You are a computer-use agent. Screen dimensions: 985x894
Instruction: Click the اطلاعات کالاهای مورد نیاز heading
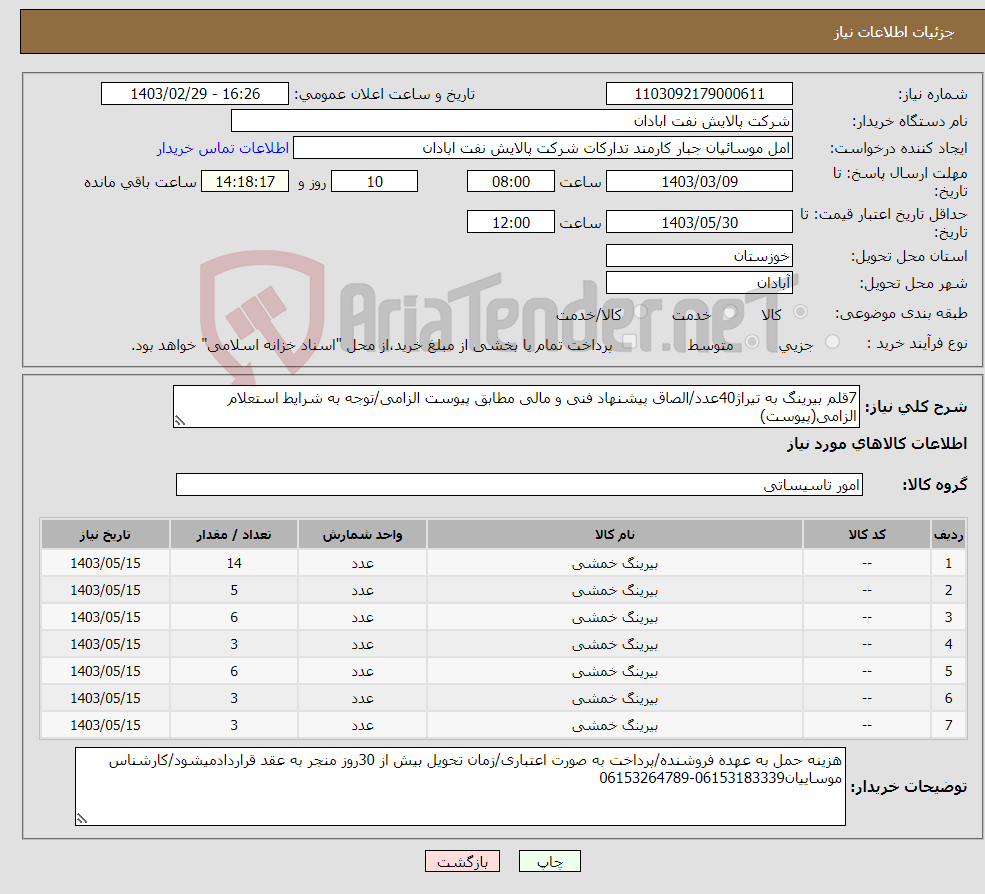(877, 444)
